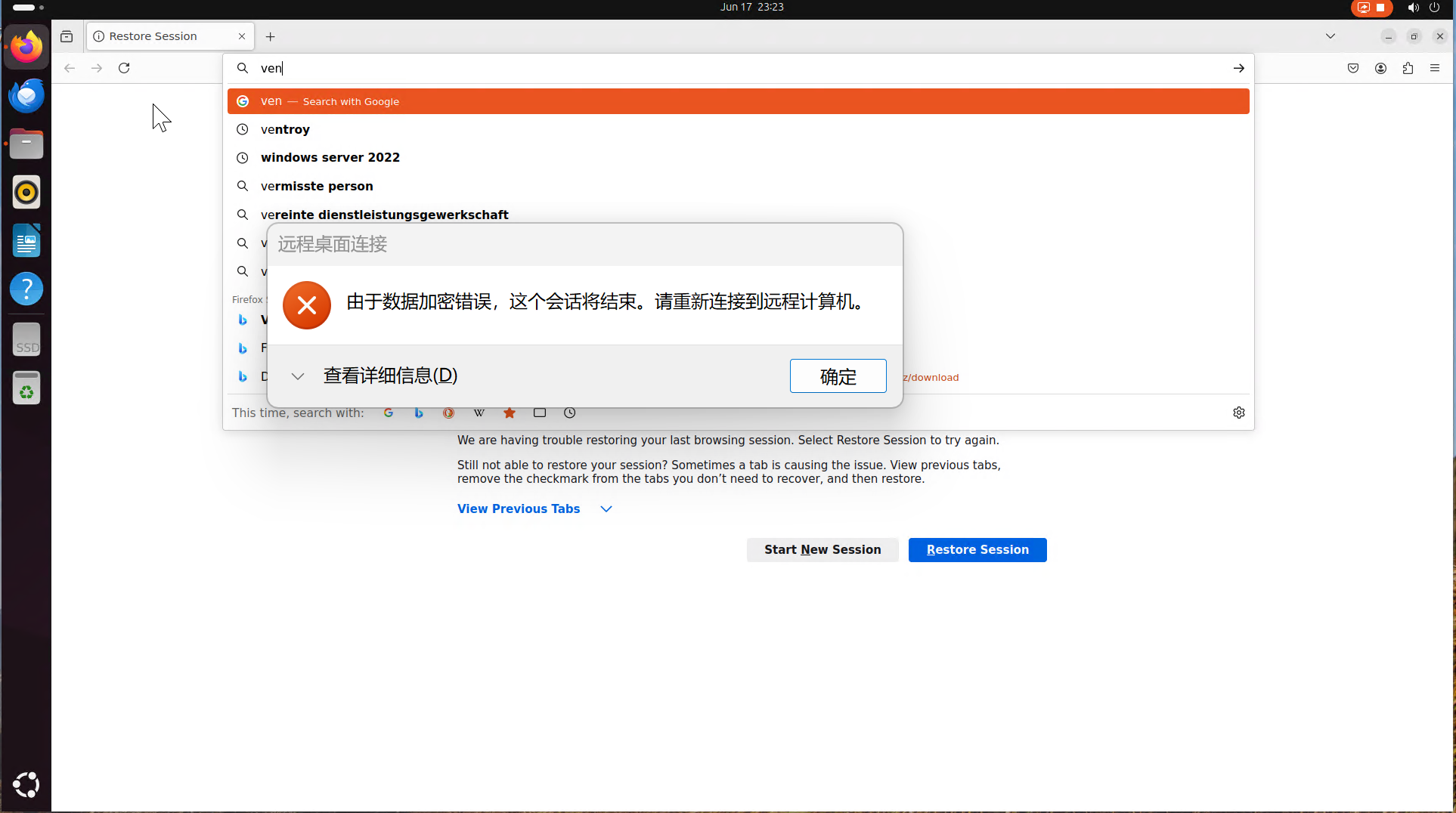Expand 查看详细信息(D) details
1456x813 pixels.
coord(374,376)
